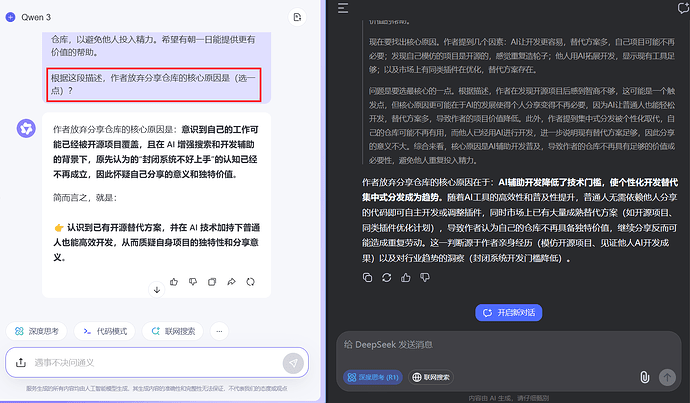Click the DeepSeek thinking paragraph 问题是要选最核心的一点
Viewport: 690px width, 403px height.
(521, 125)
